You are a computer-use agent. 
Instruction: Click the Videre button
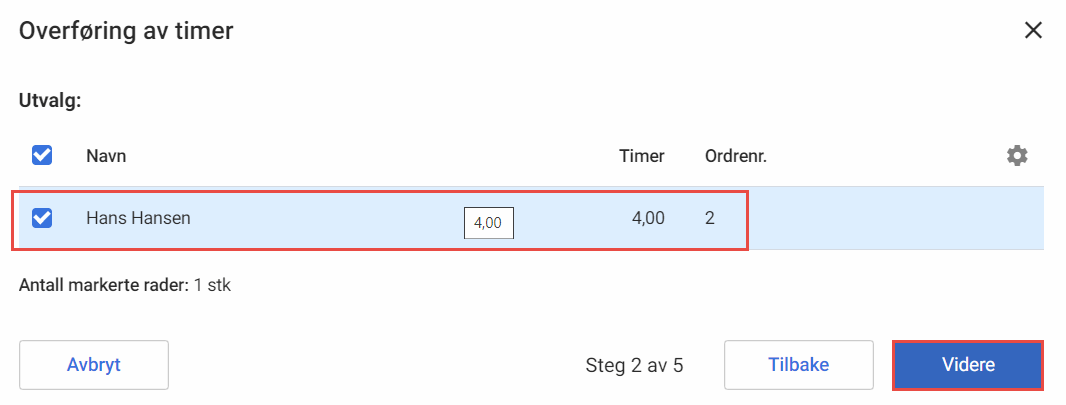tap(968, 365)
